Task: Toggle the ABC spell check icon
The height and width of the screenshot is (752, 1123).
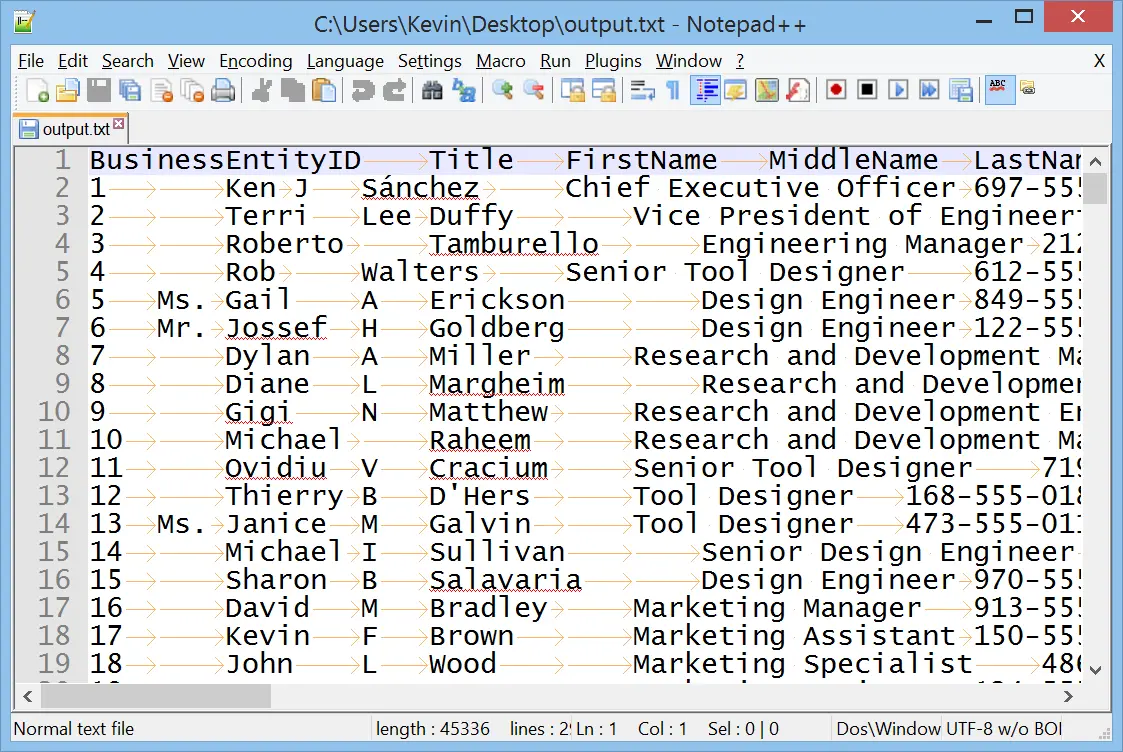Action: (1000, 90)
